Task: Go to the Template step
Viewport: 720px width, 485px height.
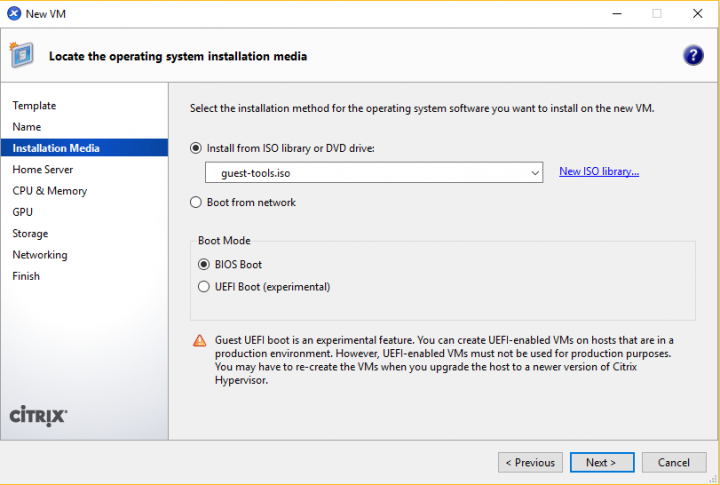Action: 34,106
